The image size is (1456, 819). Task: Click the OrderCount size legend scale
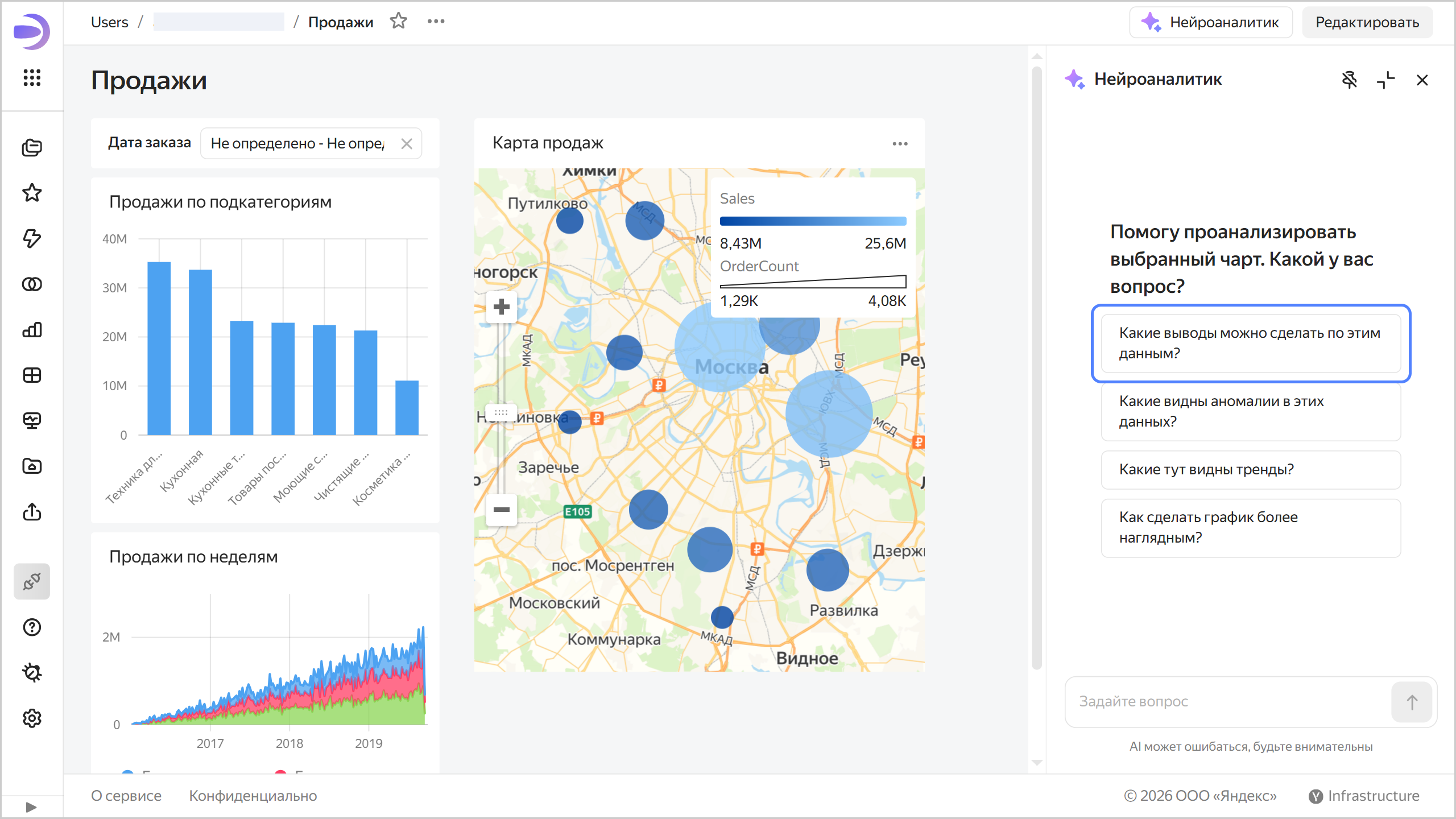(813, 282)
